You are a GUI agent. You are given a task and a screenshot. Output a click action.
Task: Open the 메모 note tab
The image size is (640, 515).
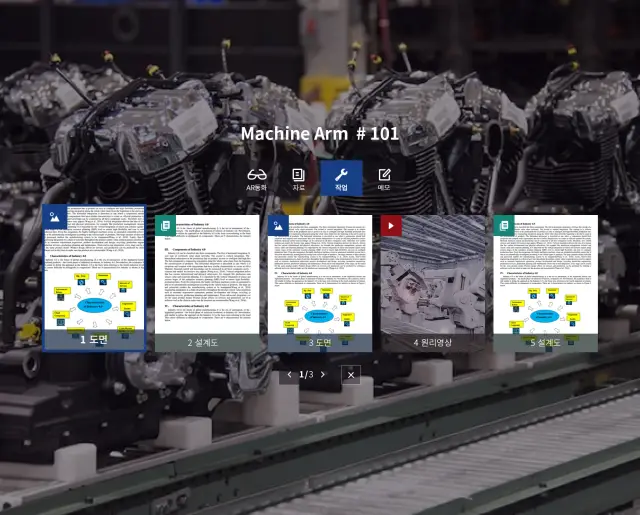(x=384, y=179)
